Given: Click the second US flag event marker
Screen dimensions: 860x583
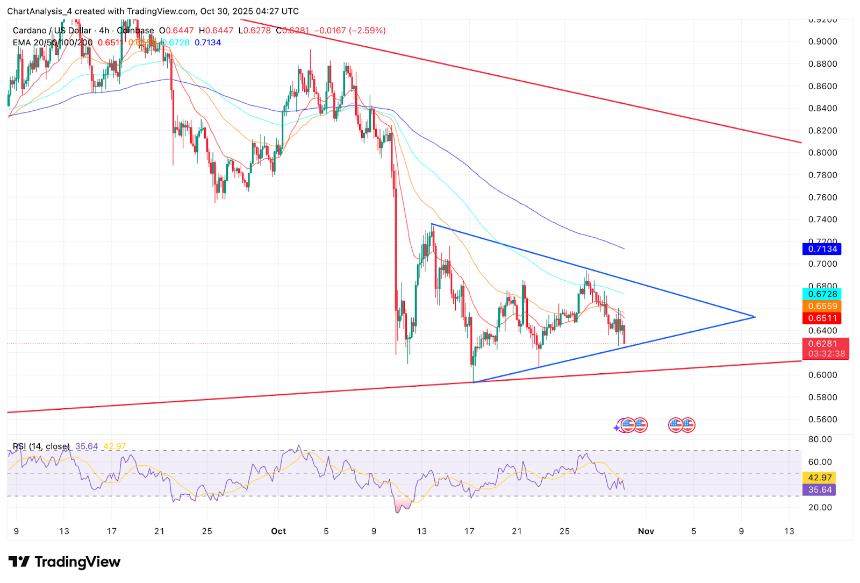Looking at the screenshot, I should pyautogui.click(x=640, y=425).
